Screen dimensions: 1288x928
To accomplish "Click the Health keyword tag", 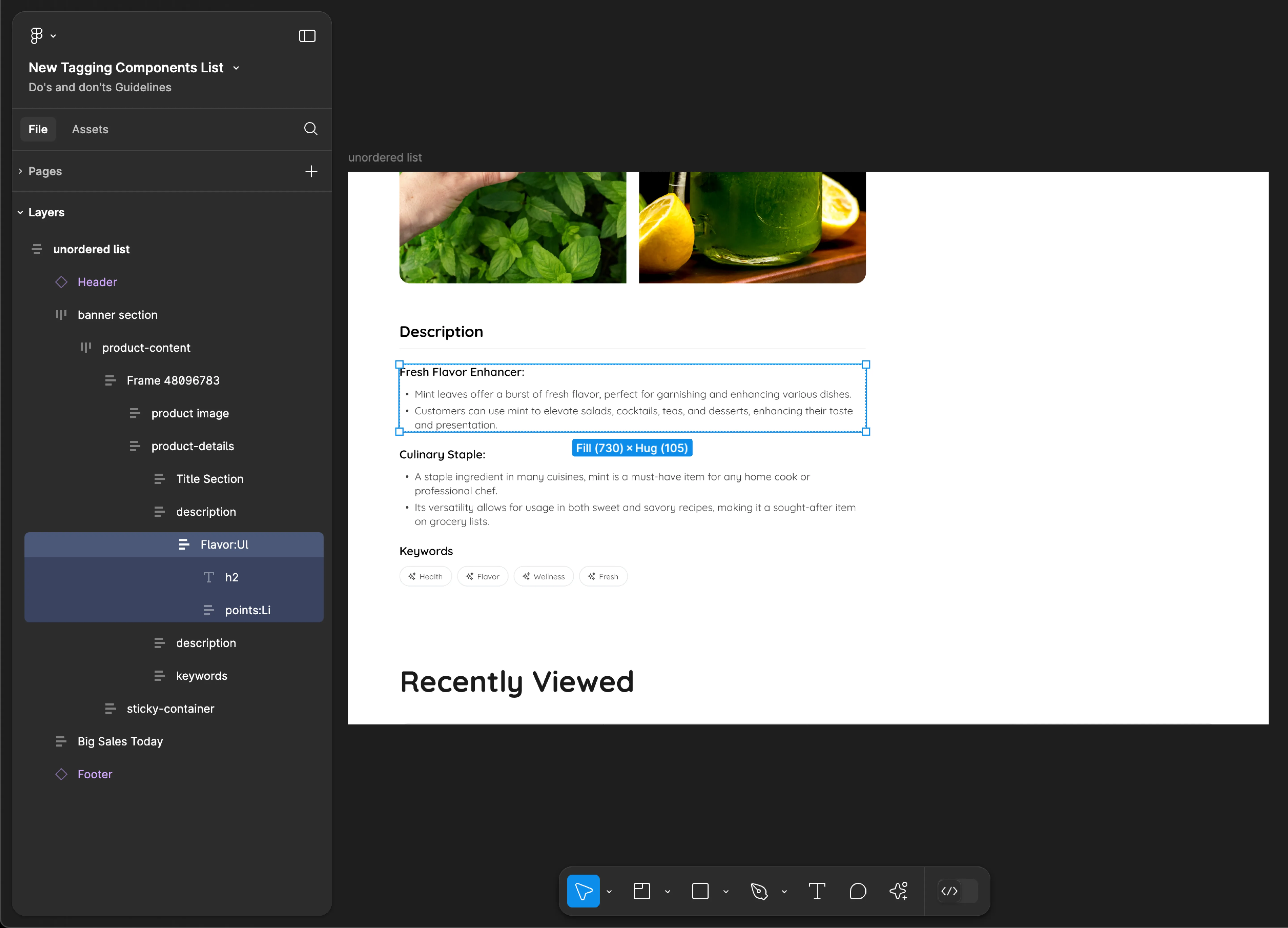I will 425,576.
